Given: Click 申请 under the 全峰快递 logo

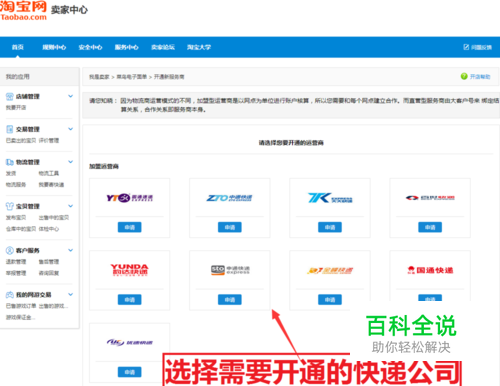Looking at the screenshot, I should [330, 300].
